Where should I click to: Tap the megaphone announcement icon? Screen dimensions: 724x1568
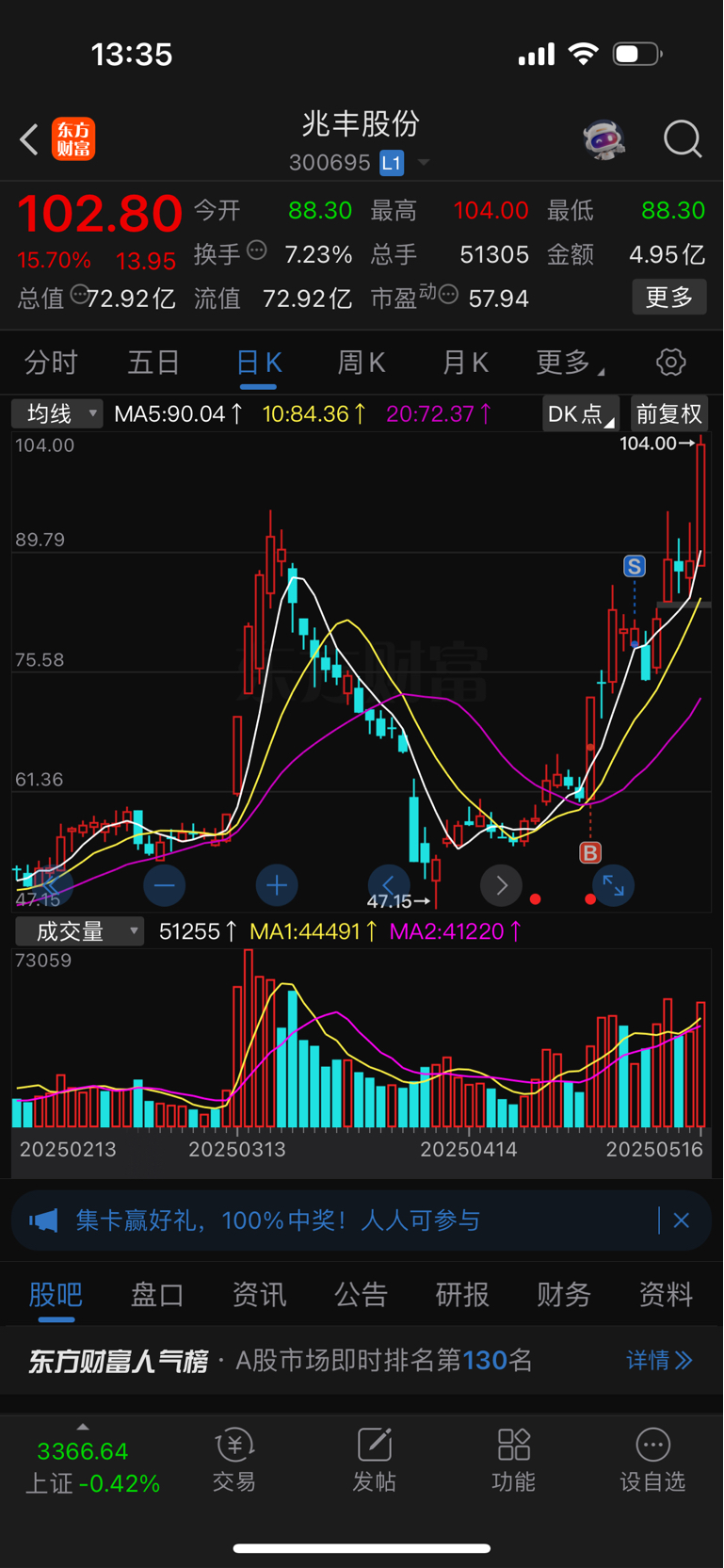tap(43, 1221)
